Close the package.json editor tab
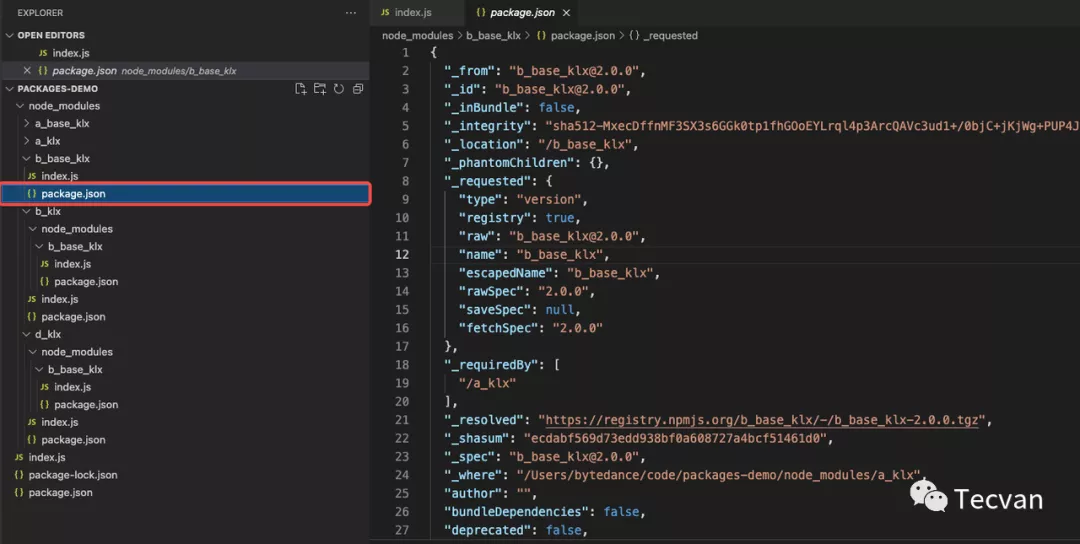 [567, 13]
